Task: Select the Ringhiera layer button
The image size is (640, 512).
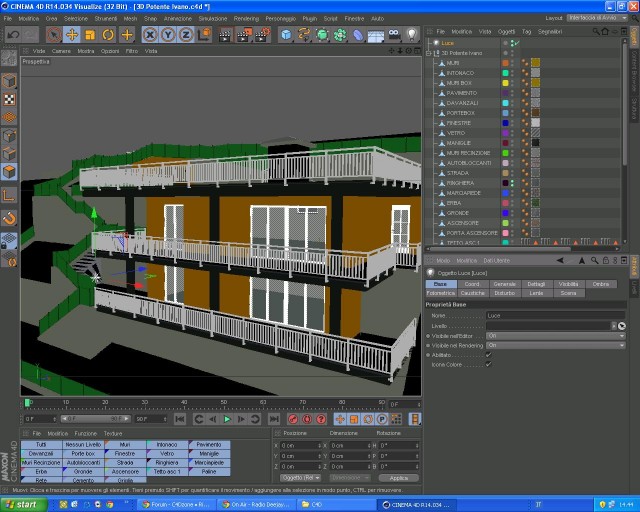Action: [x=167, y=463]
